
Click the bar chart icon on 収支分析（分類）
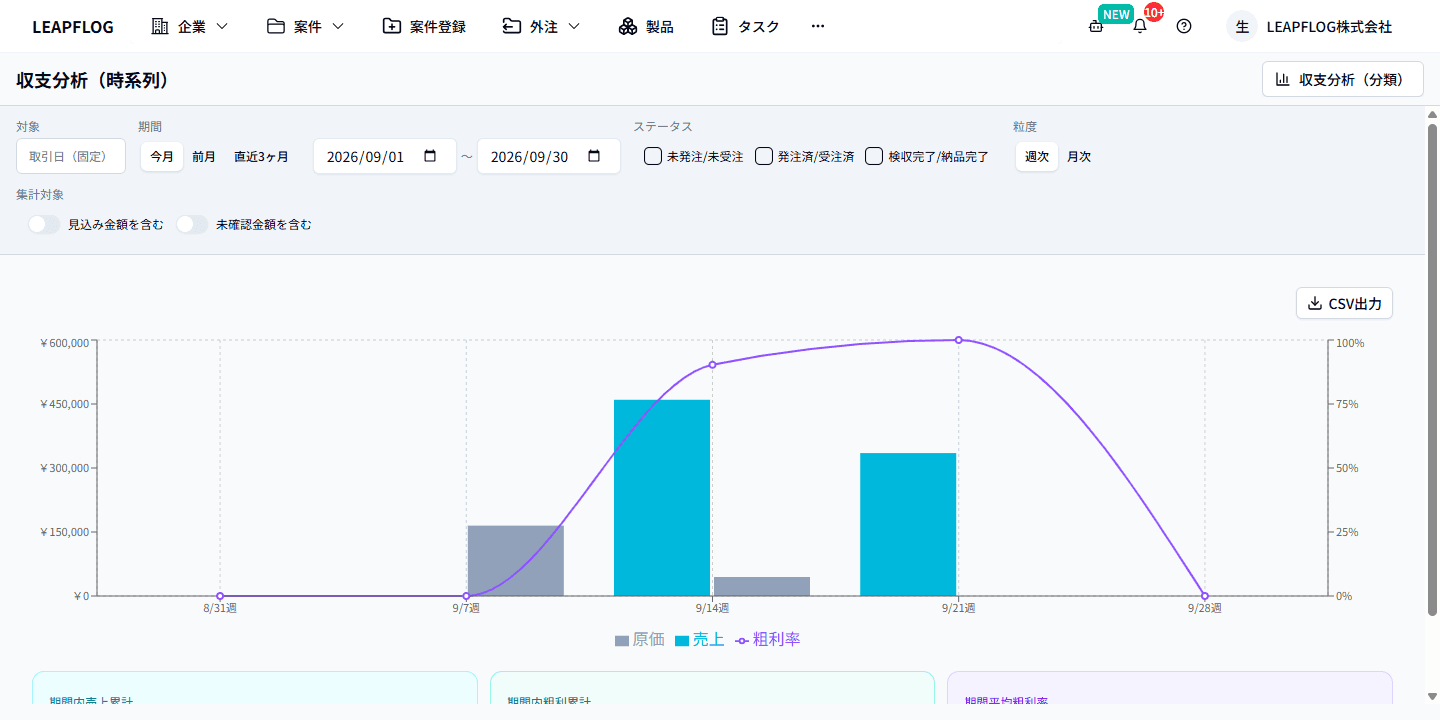tap(1282, 79)
